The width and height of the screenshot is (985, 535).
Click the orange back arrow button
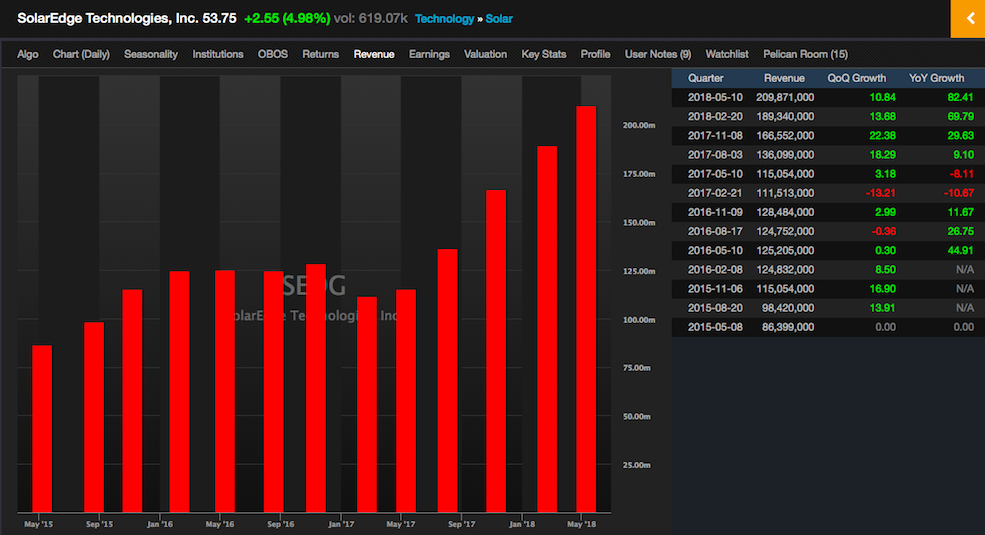tap(968, 19)
